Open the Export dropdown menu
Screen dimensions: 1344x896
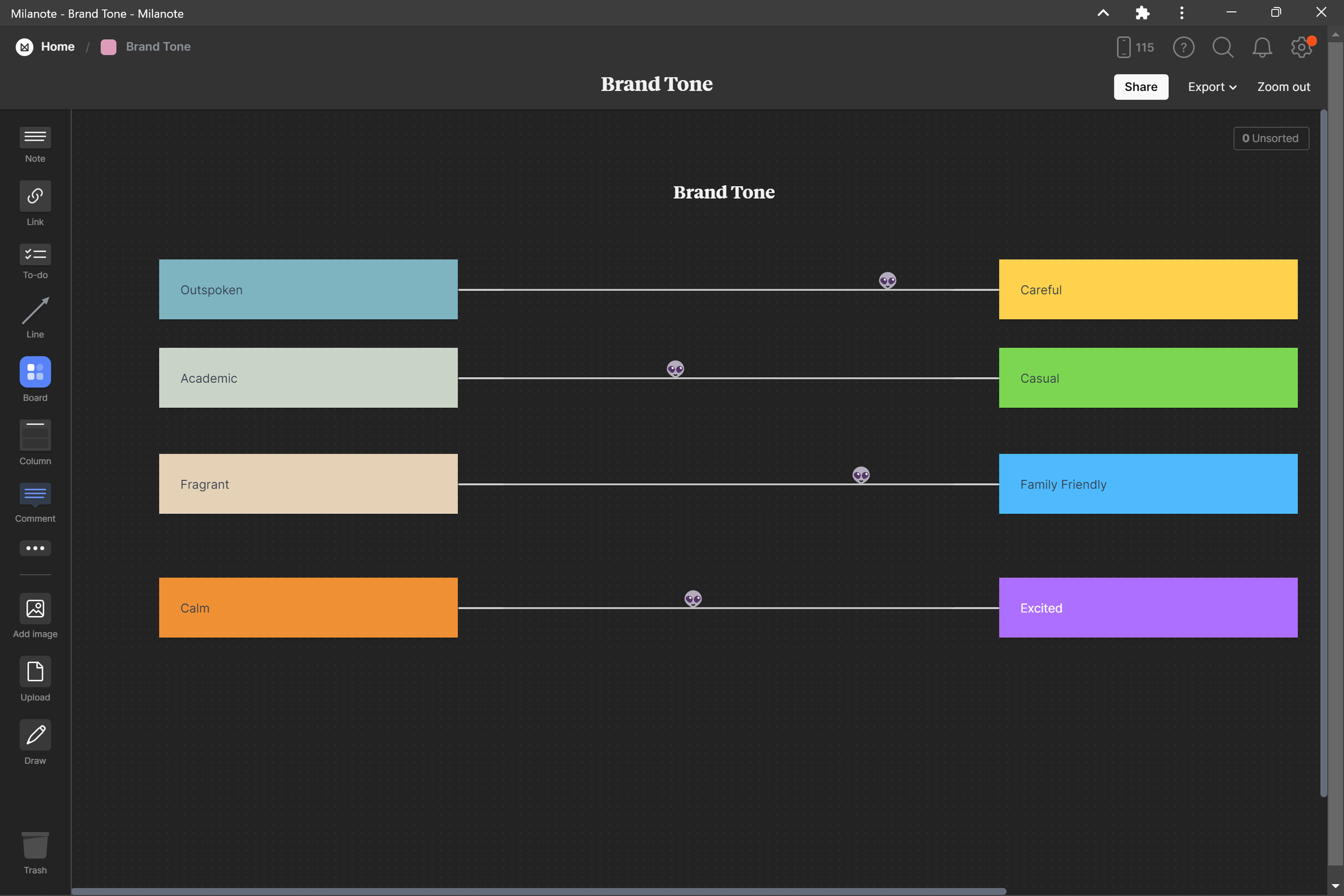click(1211, 87)
